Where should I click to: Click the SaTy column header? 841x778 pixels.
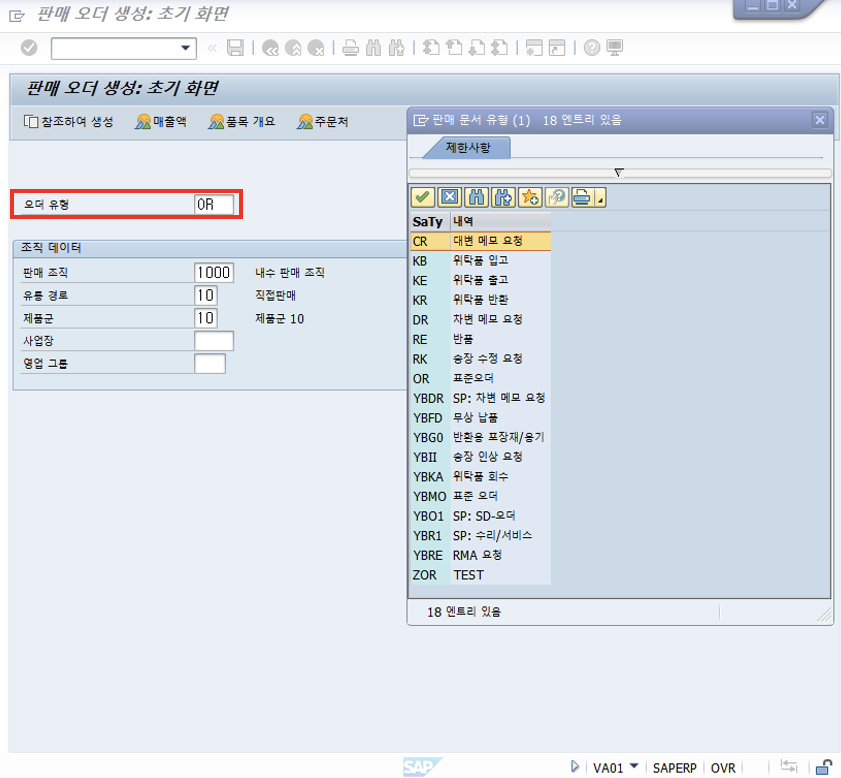430,221
